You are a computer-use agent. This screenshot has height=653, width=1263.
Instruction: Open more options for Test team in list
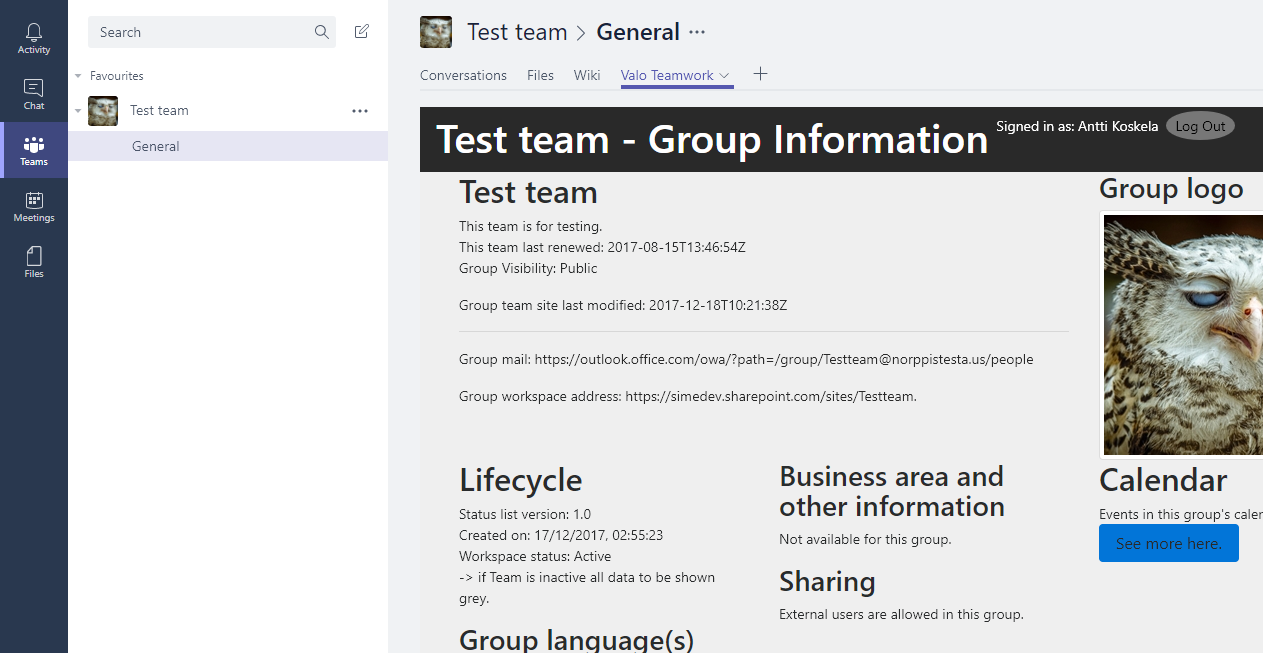(360, 111)
